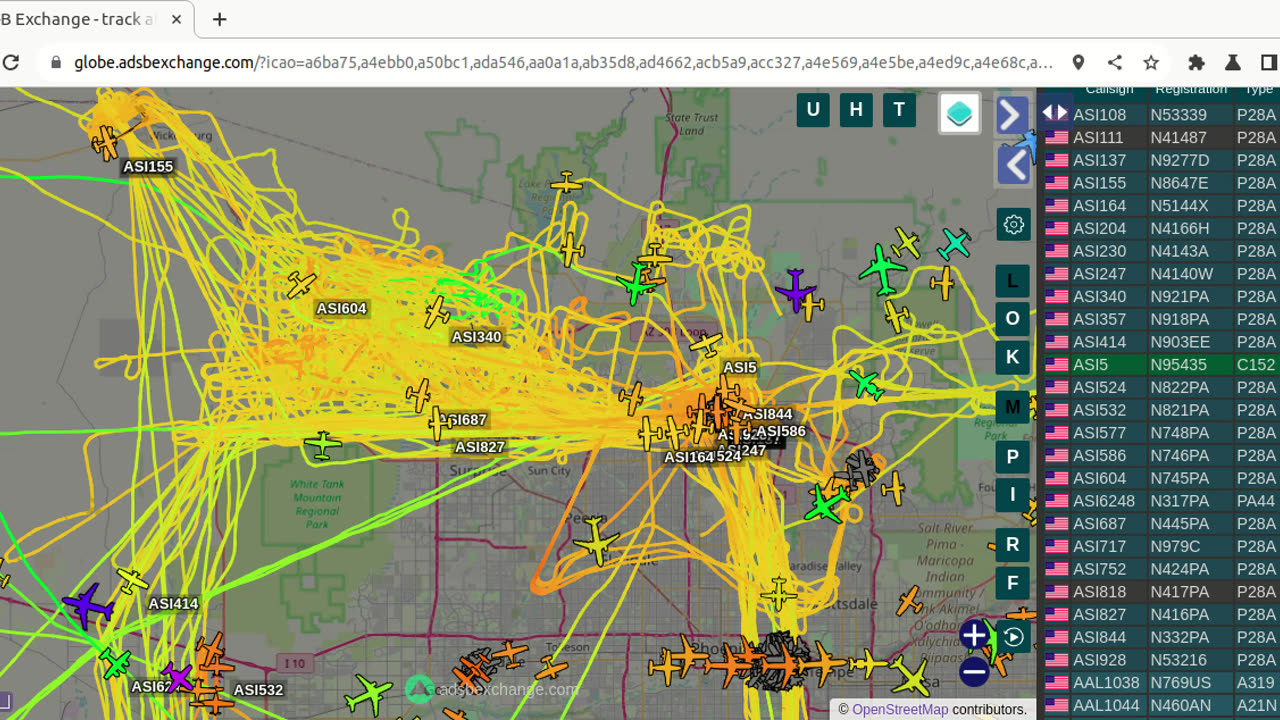Toggle sidebar width with double-arrow button
Viewport: 1280px width, 720px height.
pyautogui.click(x=1056, y=113)
